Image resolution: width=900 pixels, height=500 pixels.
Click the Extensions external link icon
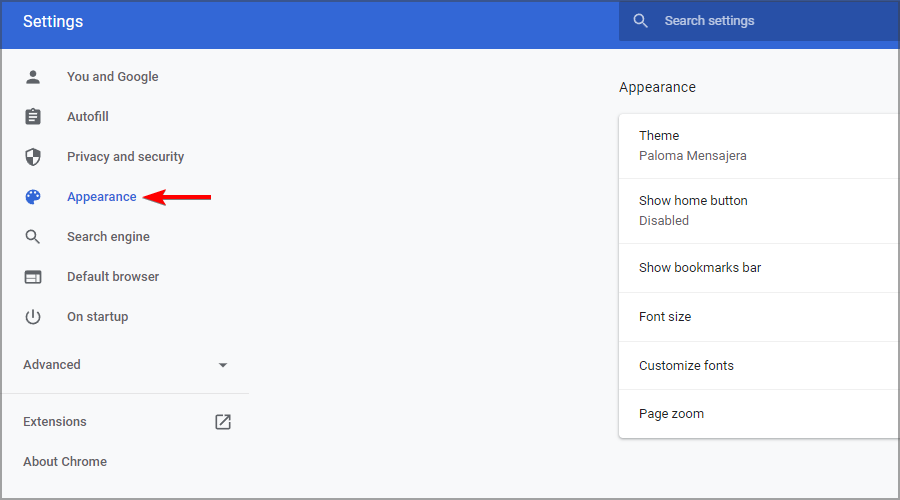point(223,422)
